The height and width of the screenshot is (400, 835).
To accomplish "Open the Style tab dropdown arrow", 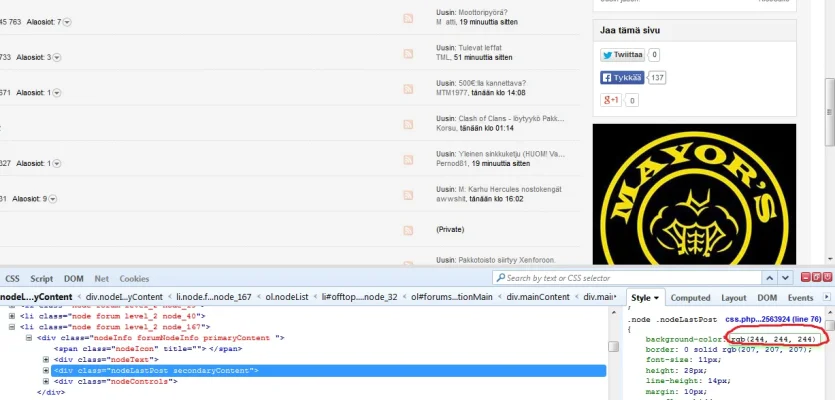I will [x=657, y=298].
